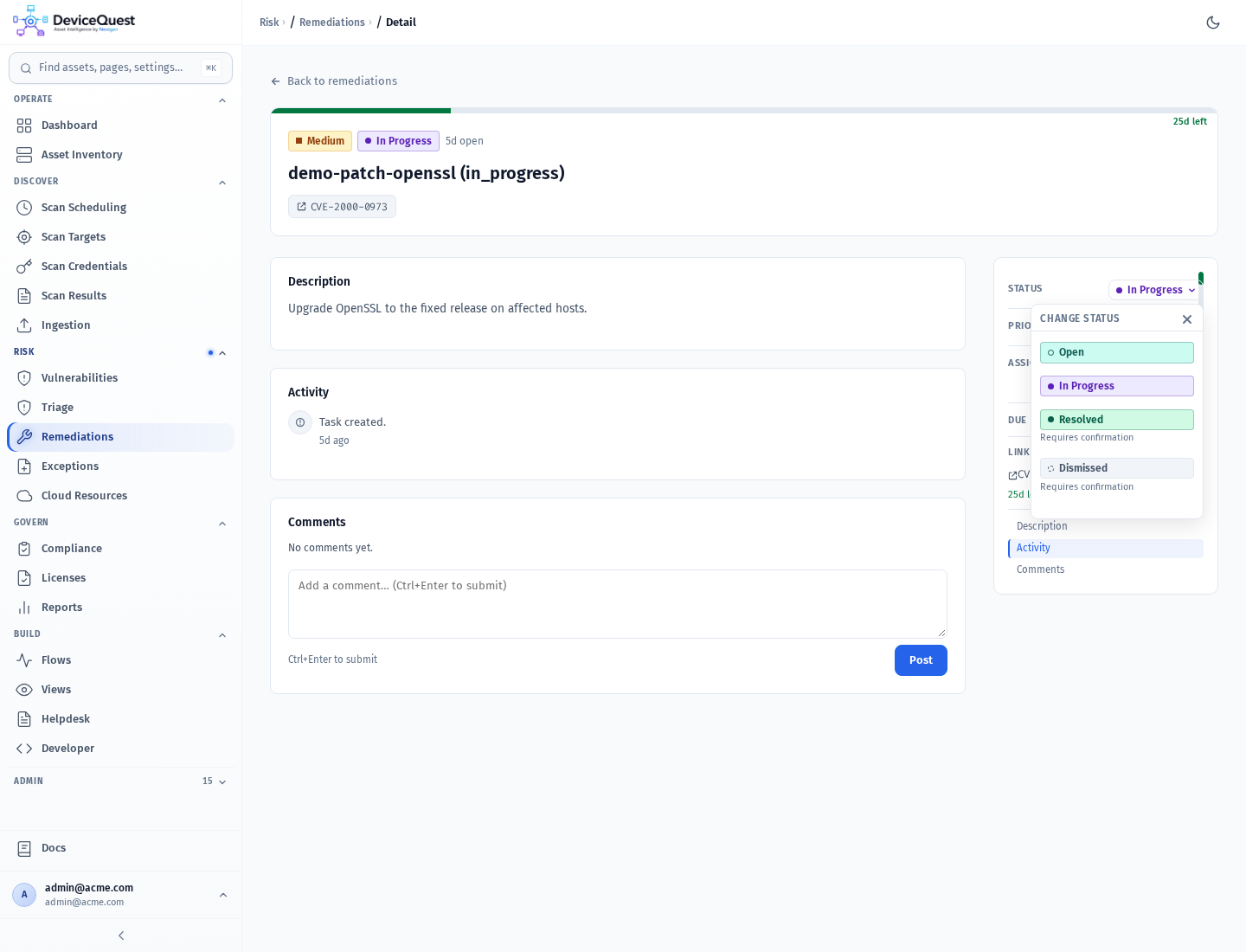Choose In Progress in Change Status list

[1117, 386]
